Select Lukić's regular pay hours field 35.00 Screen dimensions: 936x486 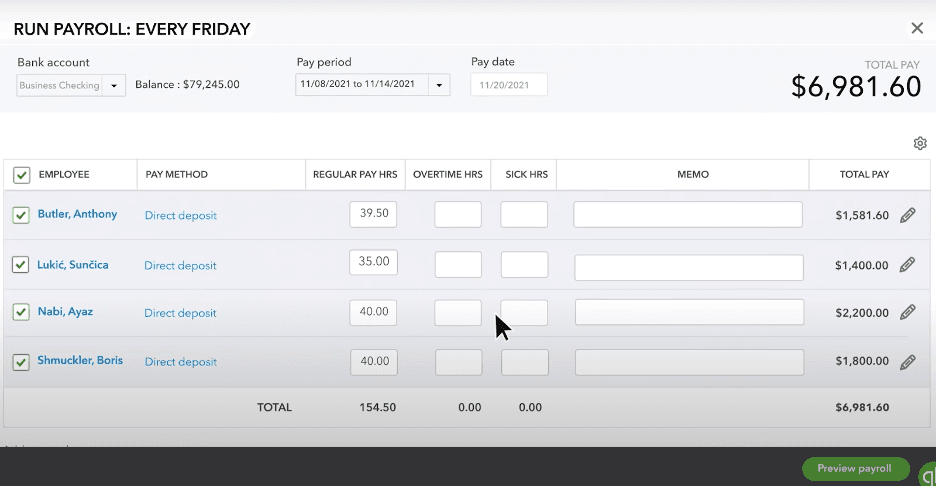(x=374, y=262)
